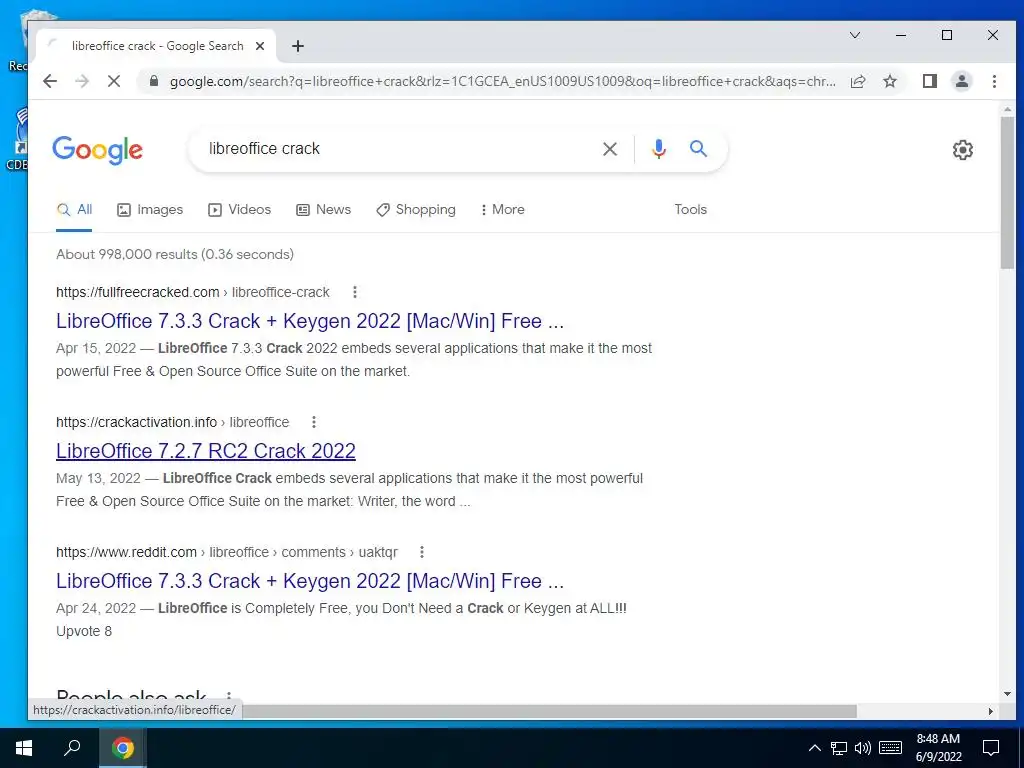This screenshot has height=768, width=1024.
Task: Go to the Google logo homepage
Action: point(97,150)
